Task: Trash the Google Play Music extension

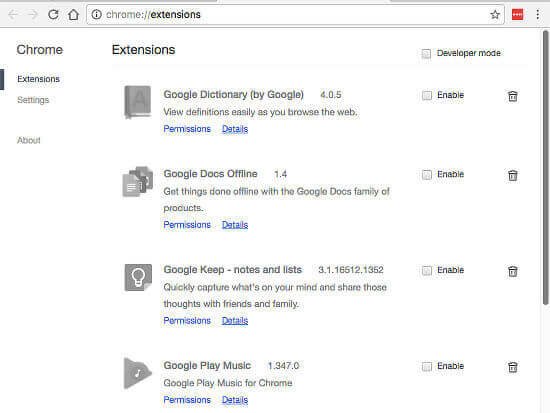Action: 512,367
